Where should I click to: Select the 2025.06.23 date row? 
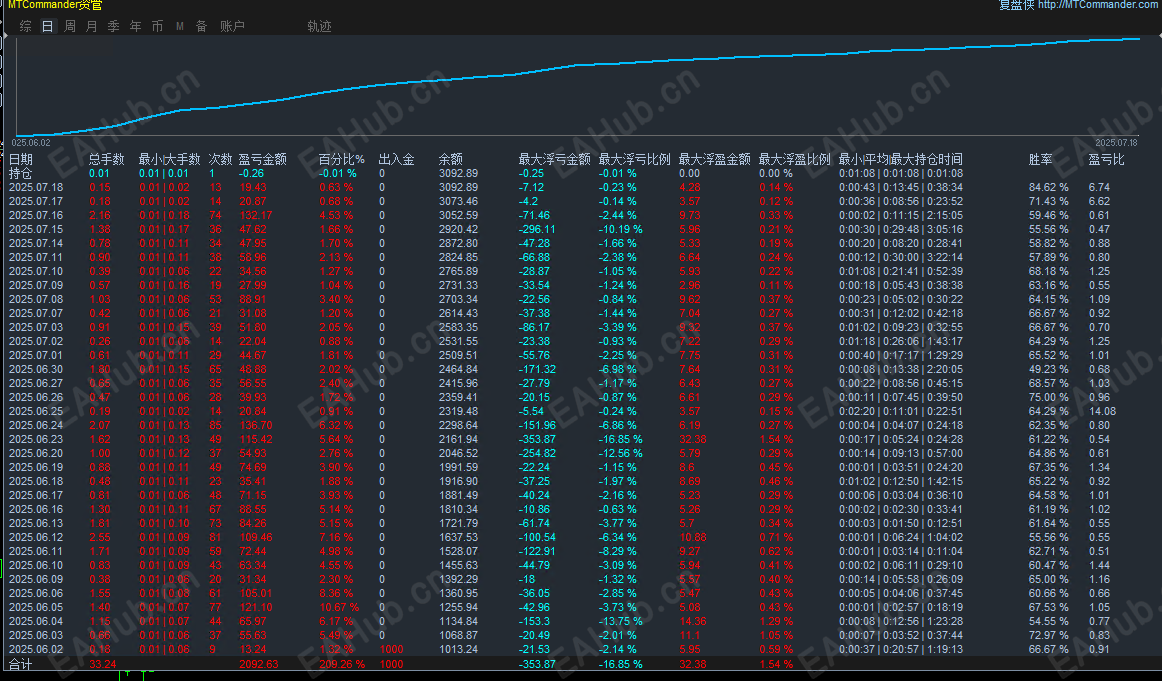[36, 439]
